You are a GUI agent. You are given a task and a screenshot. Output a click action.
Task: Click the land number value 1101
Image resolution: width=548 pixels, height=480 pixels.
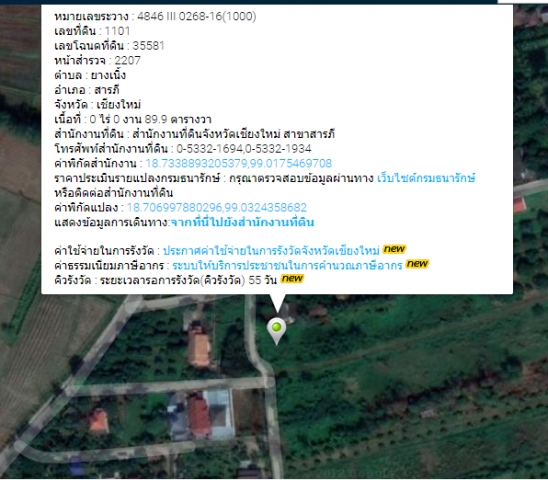click(117, 31)
